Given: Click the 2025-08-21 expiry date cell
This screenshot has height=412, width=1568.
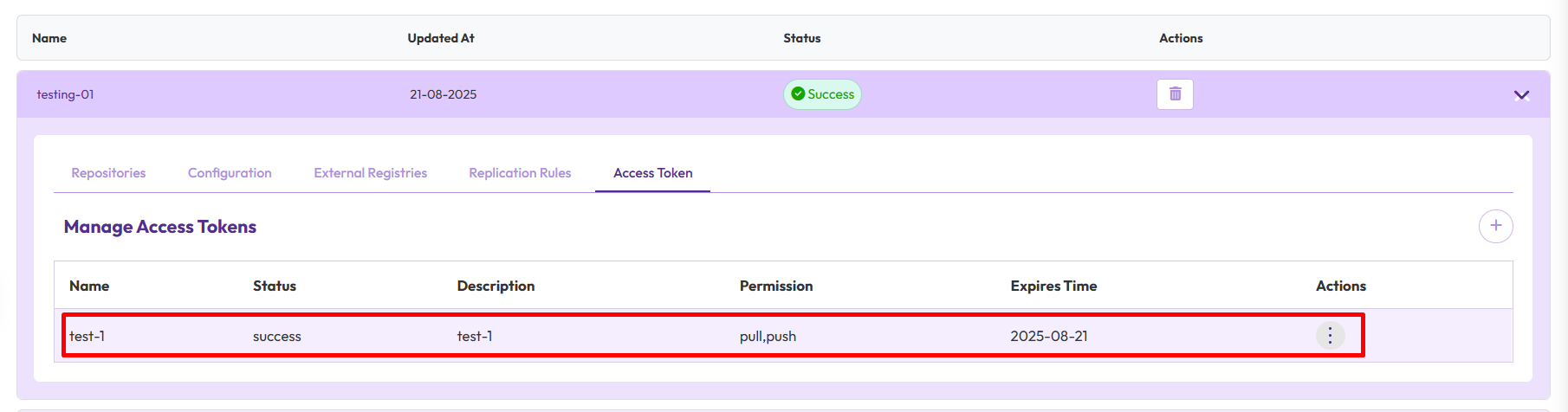Looking at the screenshot, I should point(1048,336).
